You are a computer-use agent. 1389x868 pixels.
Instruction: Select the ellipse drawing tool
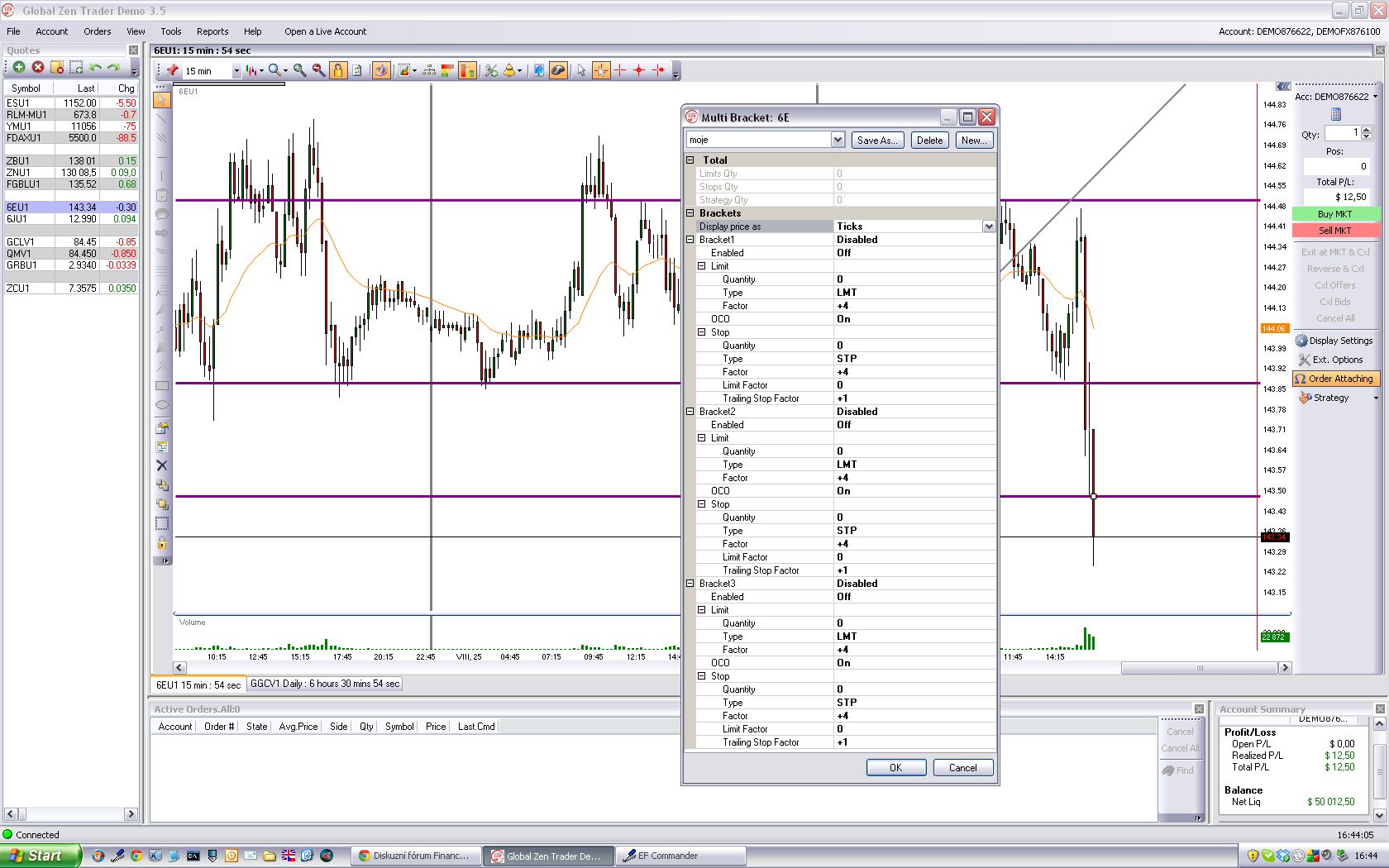(x=162, y=405)
